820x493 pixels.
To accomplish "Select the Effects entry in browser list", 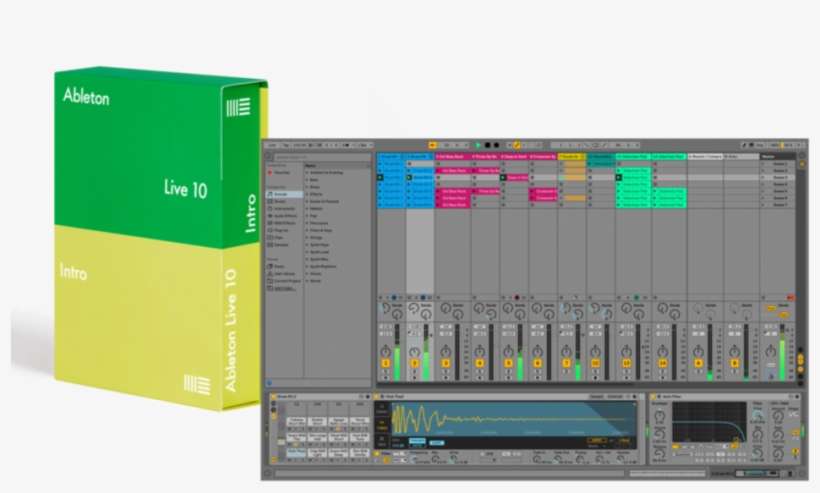I will 316,194.
